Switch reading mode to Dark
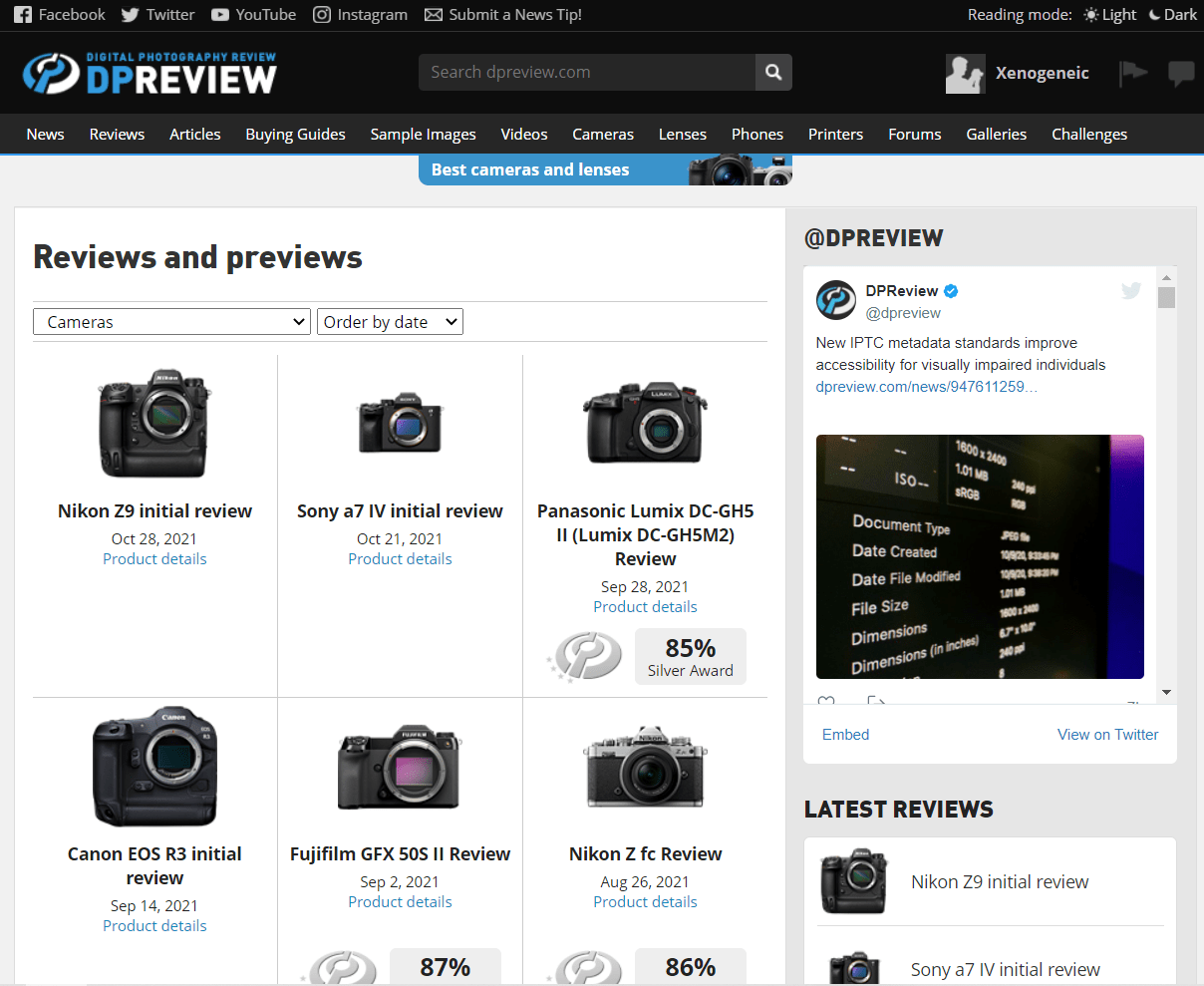The width and height of the screenshot is (1204, 986). click(x=1173, y=15)
